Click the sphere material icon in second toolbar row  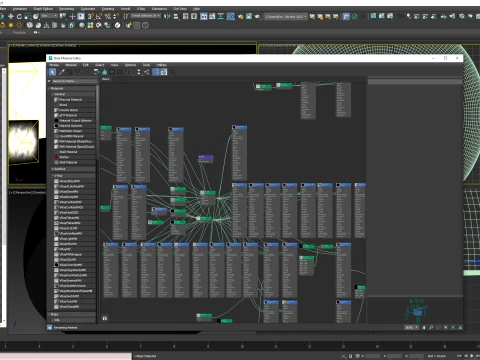click(82, 25)
